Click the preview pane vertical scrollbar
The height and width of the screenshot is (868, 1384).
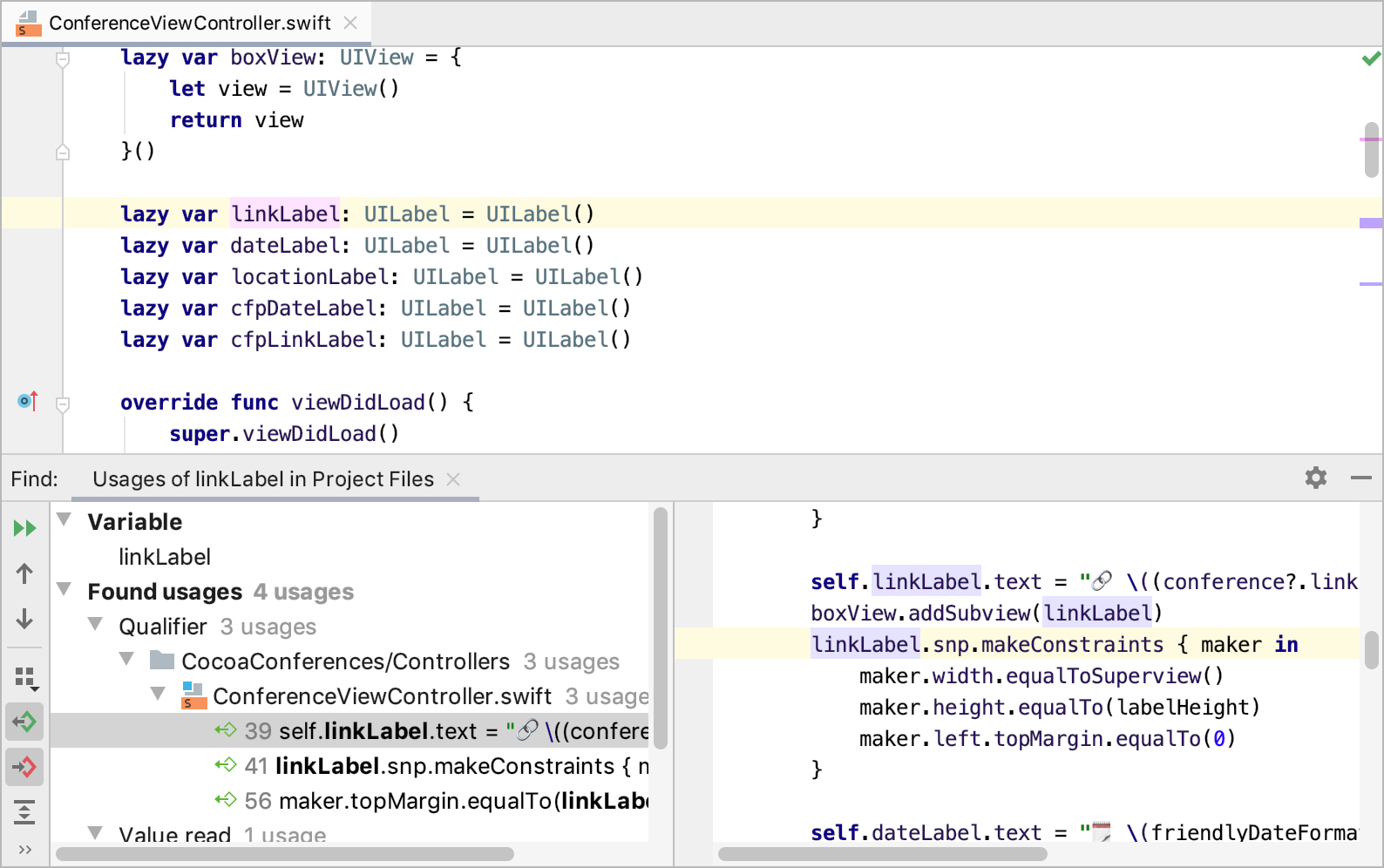point(1372,650)
